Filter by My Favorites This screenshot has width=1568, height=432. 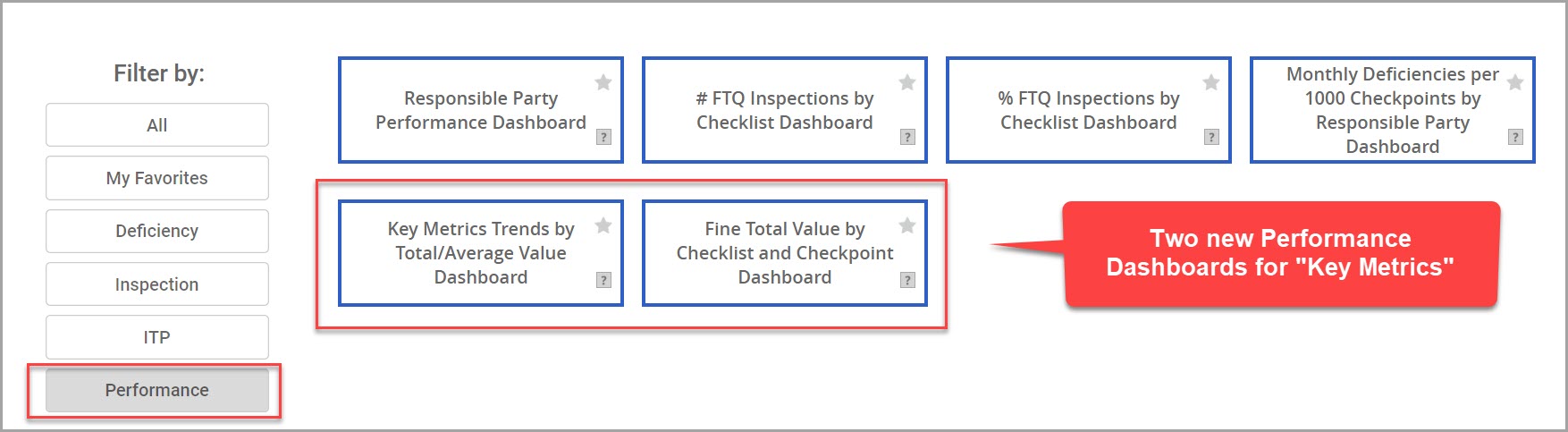coord(157,178)
